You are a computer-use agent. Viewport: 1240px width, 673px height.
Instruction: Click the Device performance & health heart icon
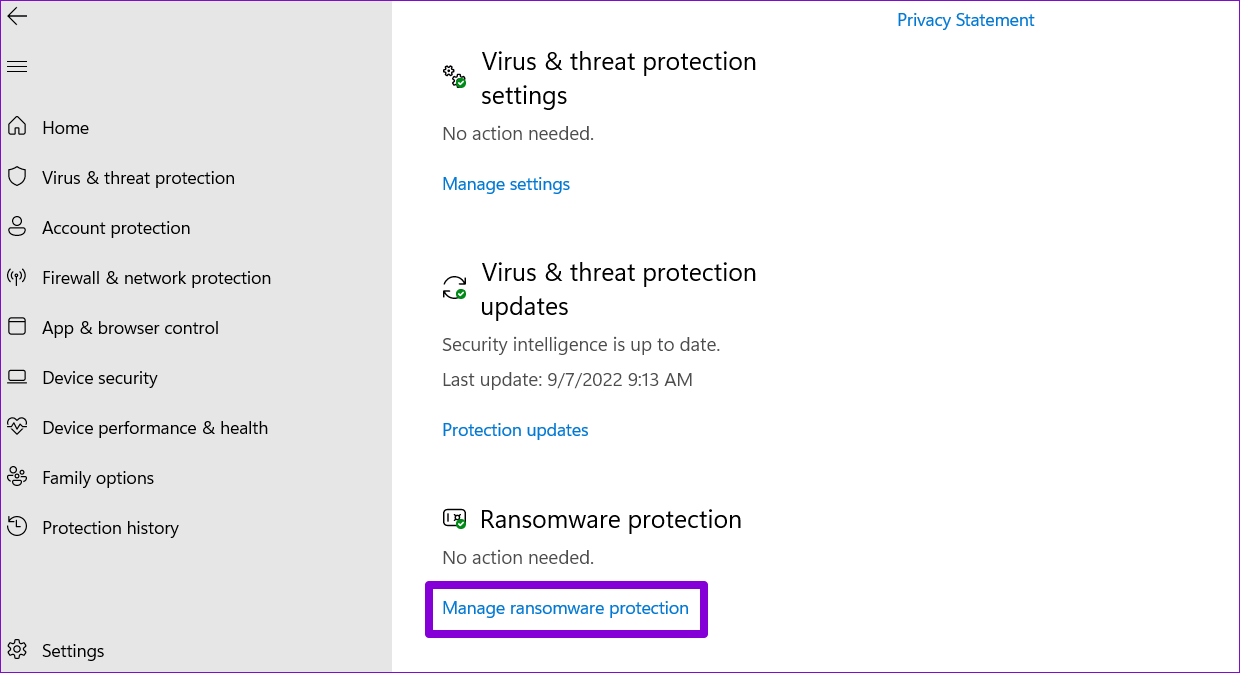17,427
